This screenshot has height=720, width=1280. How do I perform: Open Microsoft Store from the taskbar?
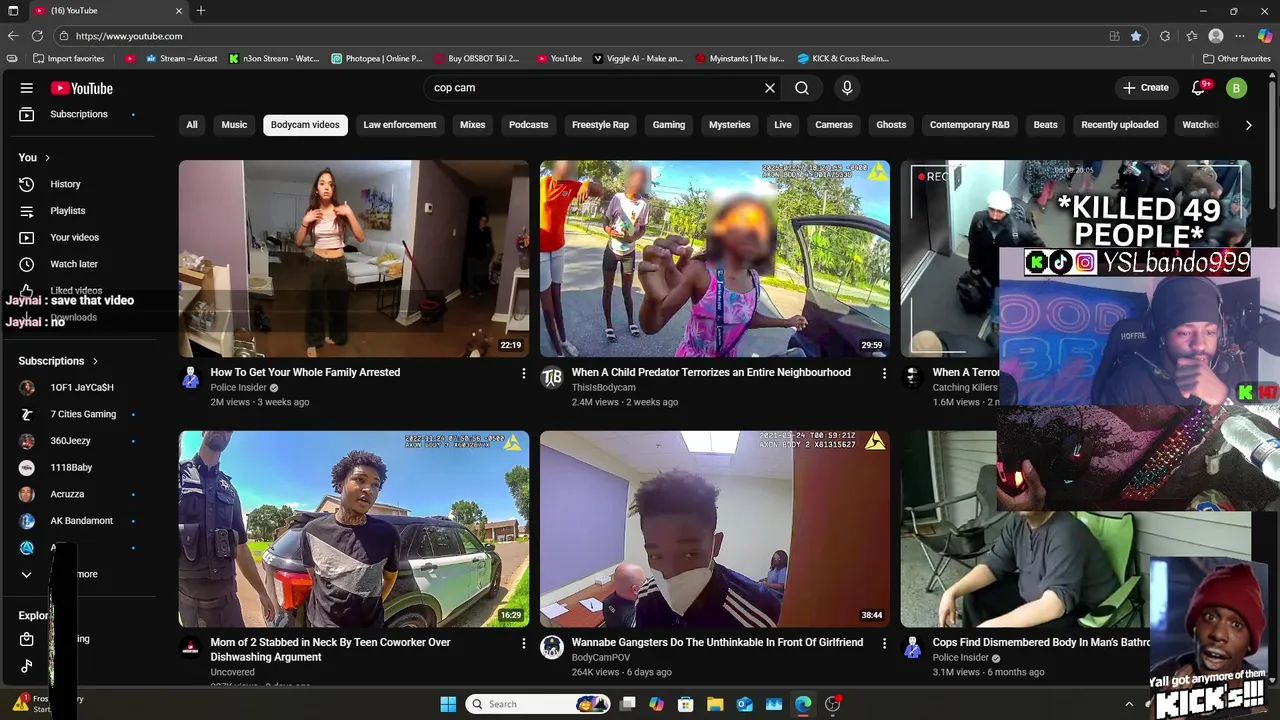686,704
